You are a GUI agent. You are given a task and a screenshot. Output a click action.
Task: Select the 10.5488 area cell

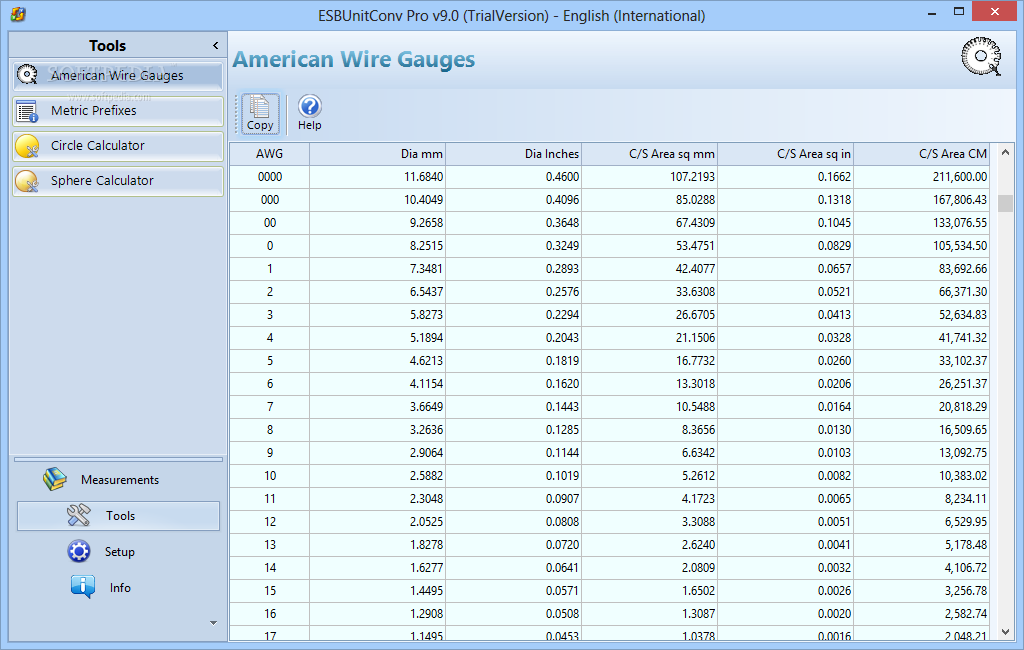pyautogui.click(x=649, y=407)
